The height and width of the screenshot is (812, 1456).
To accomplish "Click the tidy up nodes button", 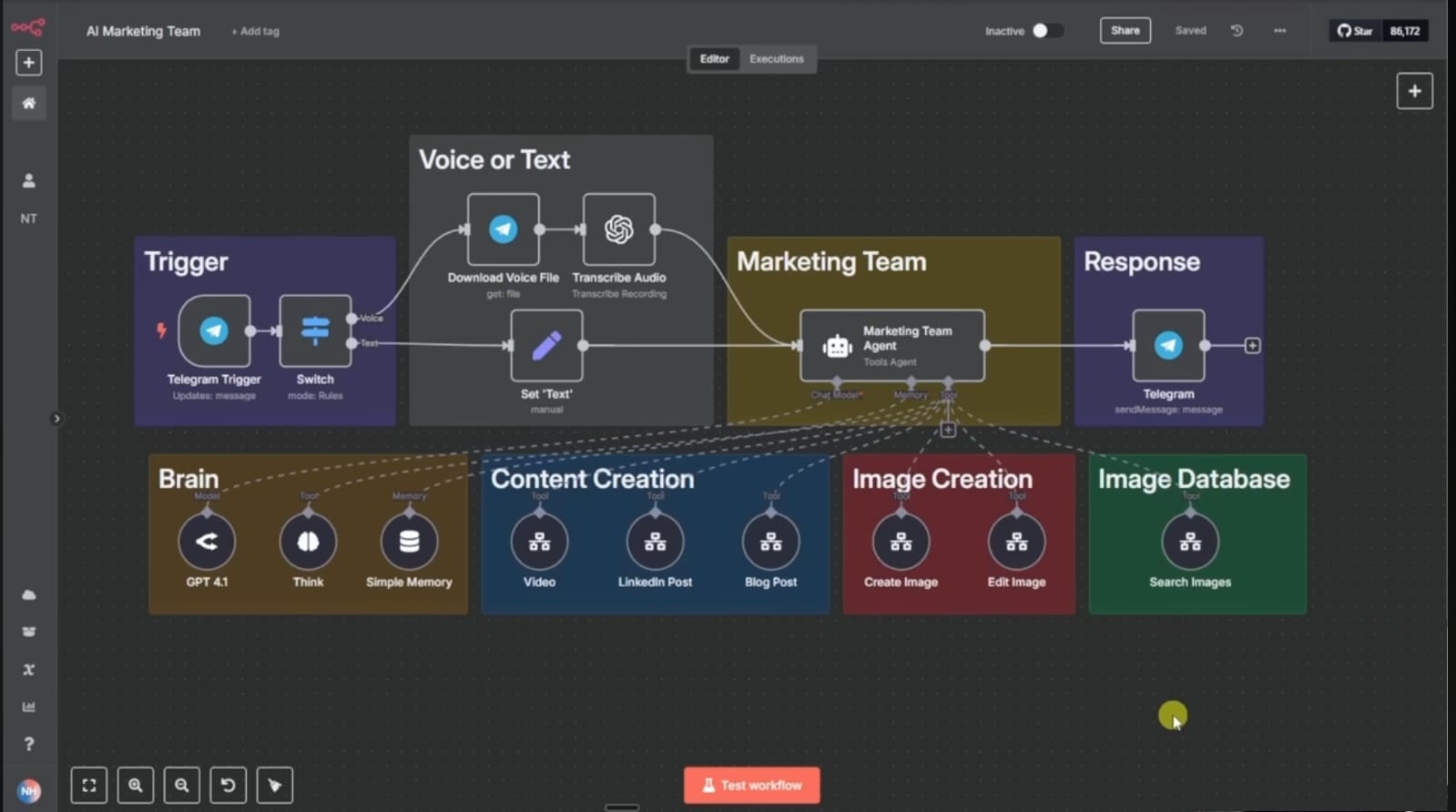I will [x=274, y=785].
